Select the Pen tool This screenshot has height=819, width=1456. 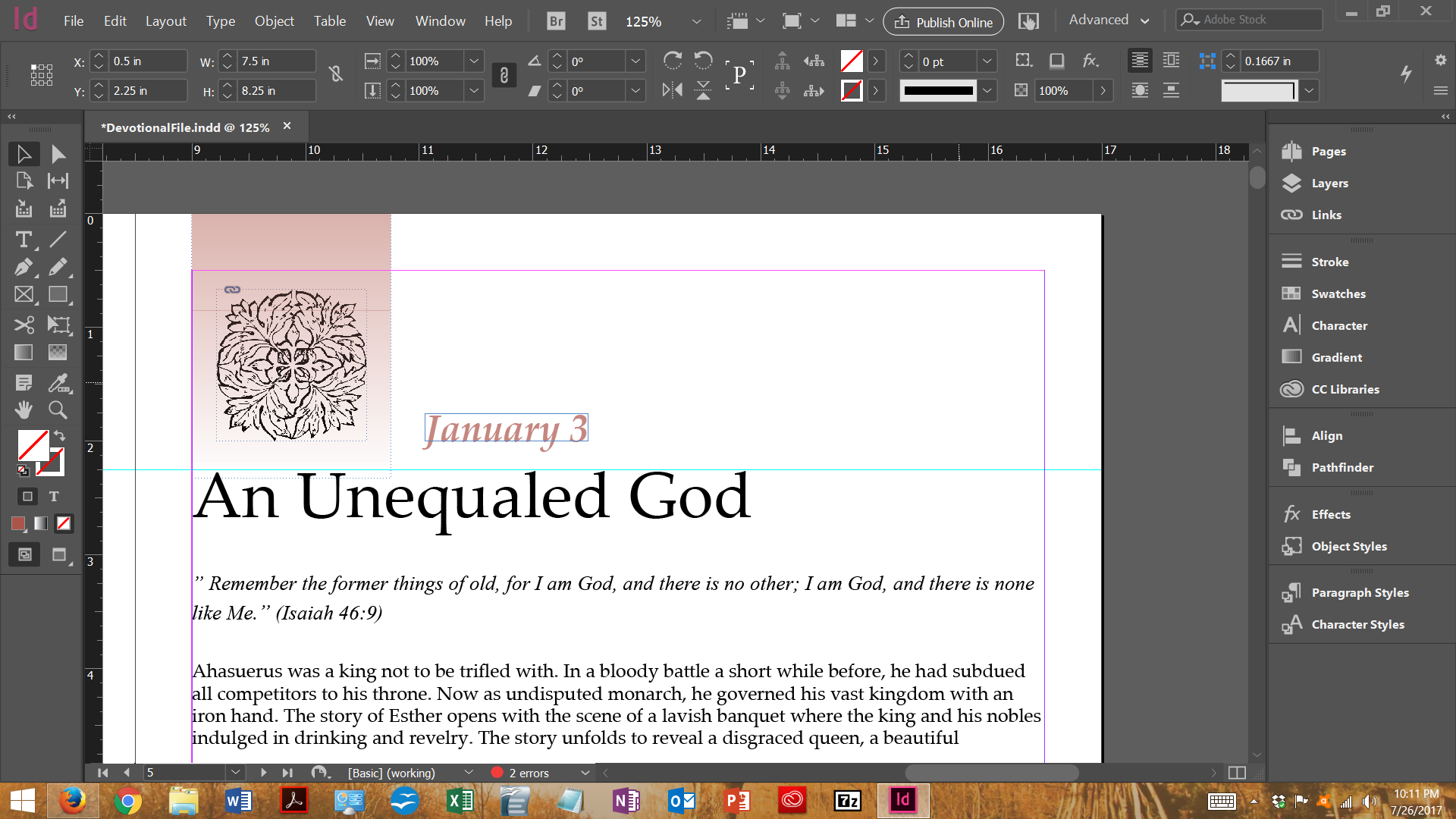coord(23,267)
